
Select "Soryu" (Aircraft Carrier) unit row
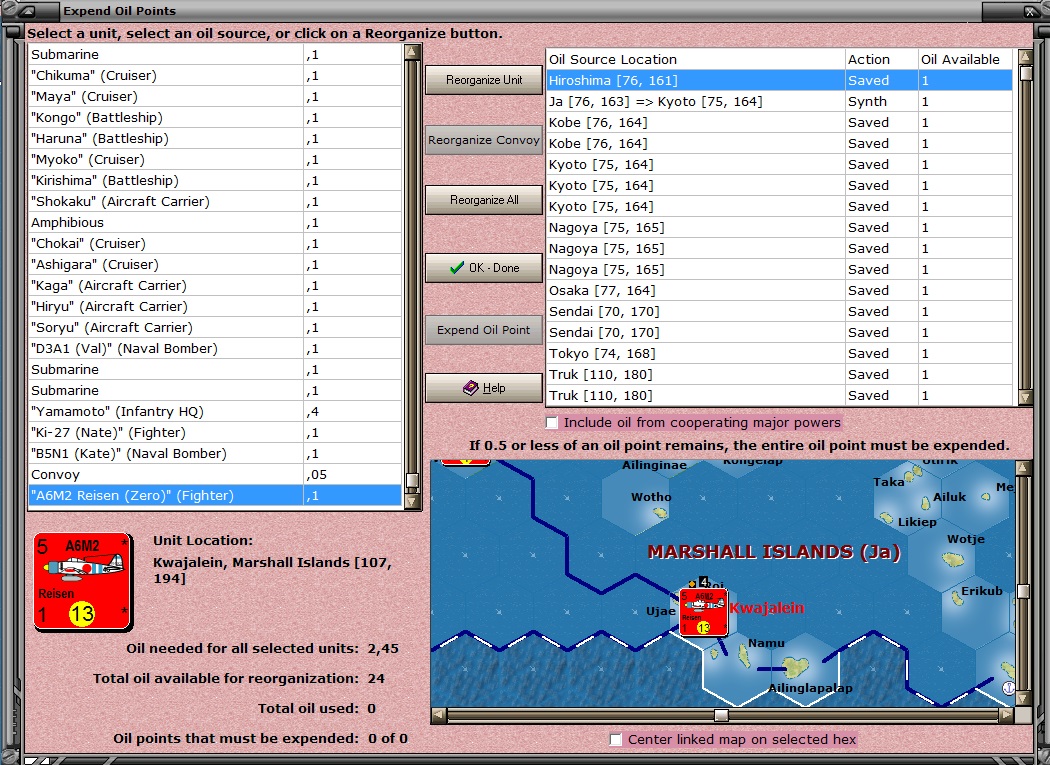click(215, 328)
